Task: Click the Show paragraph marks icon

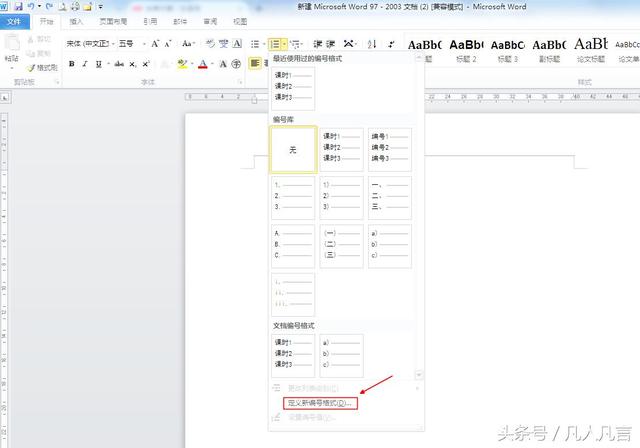Action: [x=391, y=44]
